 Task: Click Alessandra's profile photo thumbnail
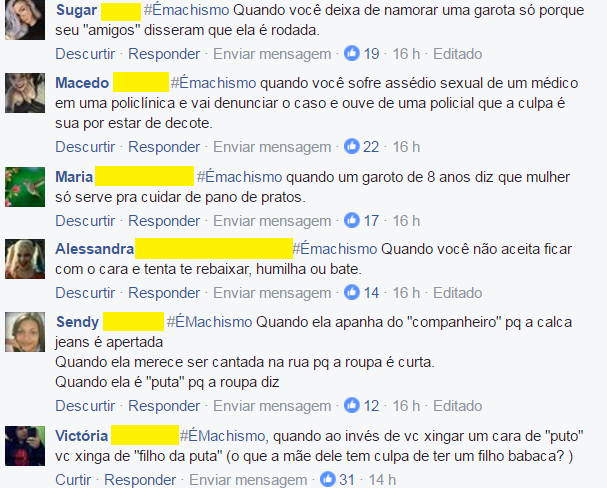click(25, 259)
